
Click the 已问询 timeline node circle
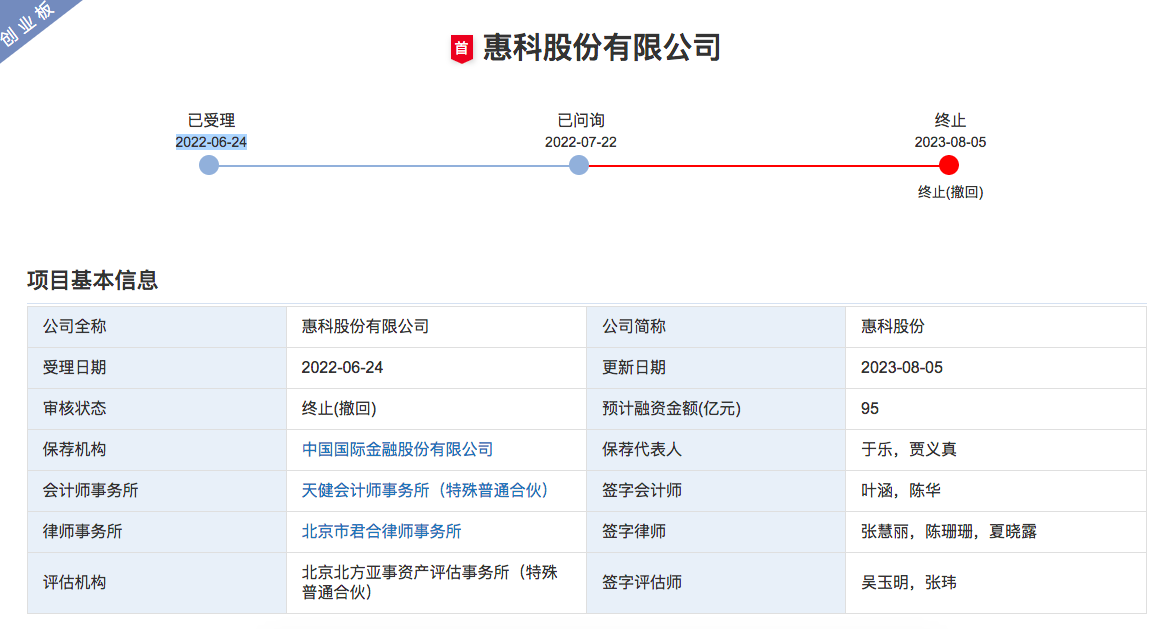[x=579, y=165]
